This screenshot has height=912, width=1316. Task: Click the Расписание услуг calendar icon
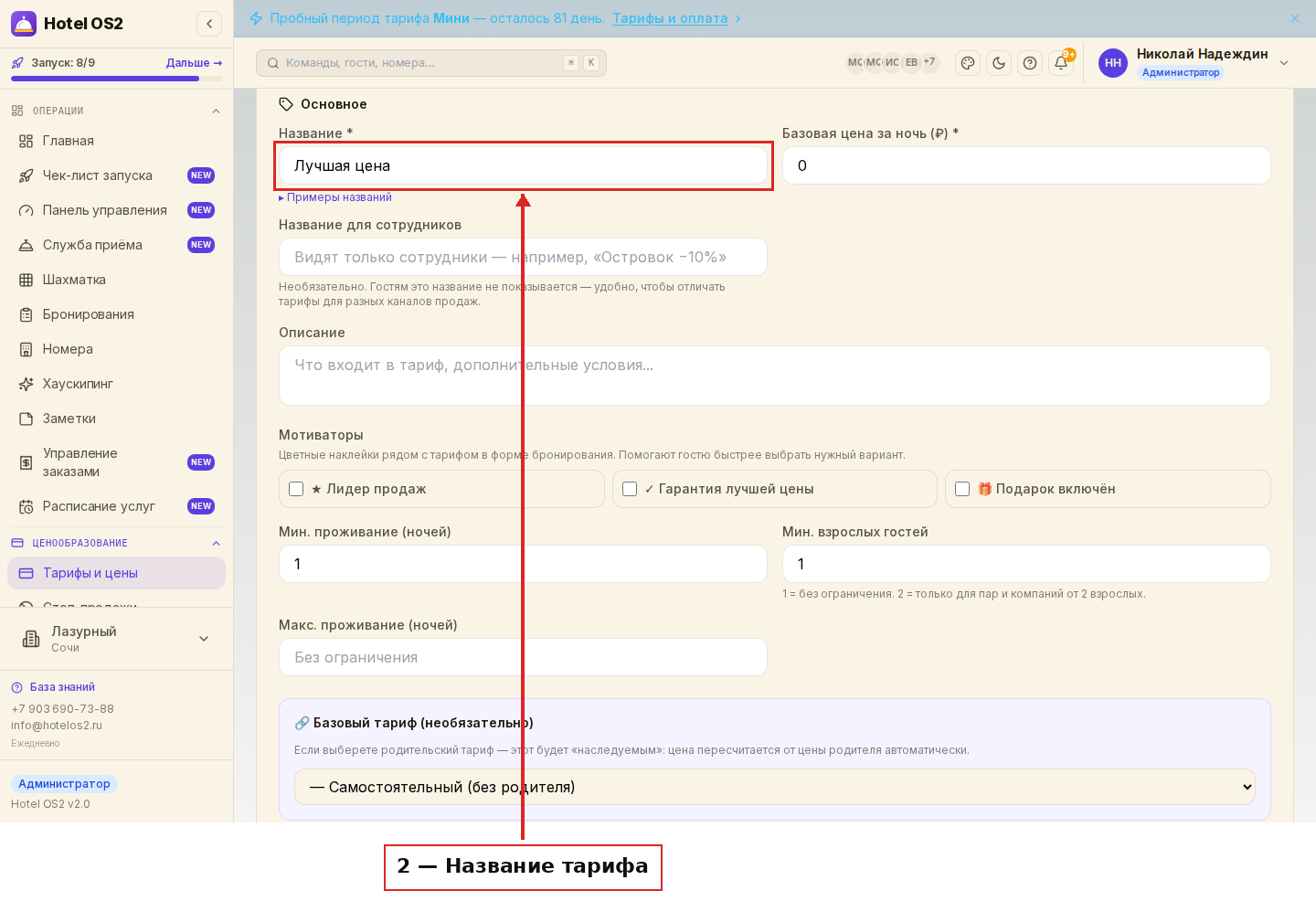(x=26, y=506)
